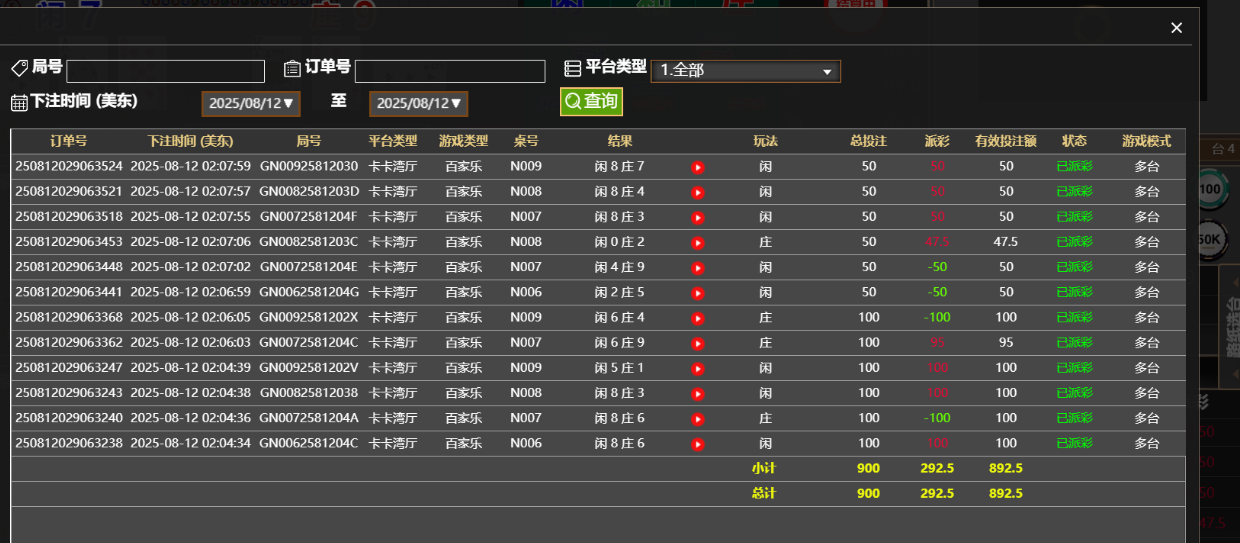Focus the 订单号 input field

[x=450, y=71]
